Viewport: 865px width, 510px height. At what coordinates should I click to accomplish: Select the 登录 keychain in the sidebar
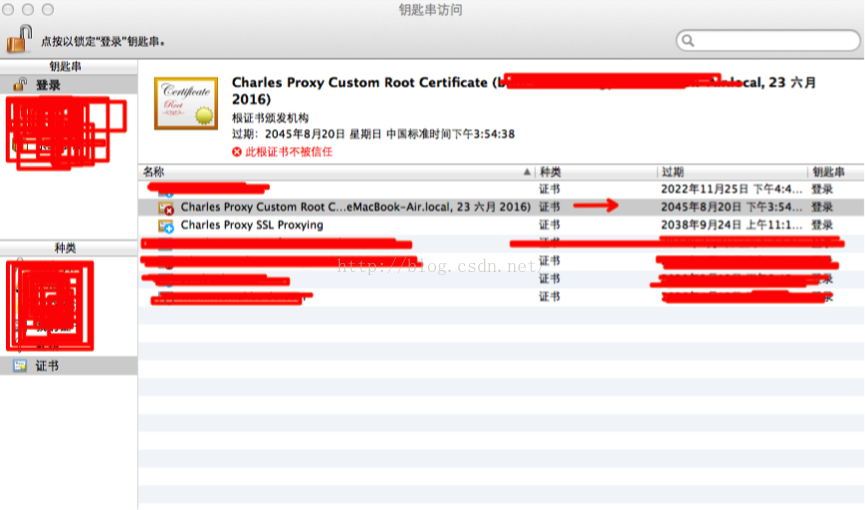pos(68,85)
